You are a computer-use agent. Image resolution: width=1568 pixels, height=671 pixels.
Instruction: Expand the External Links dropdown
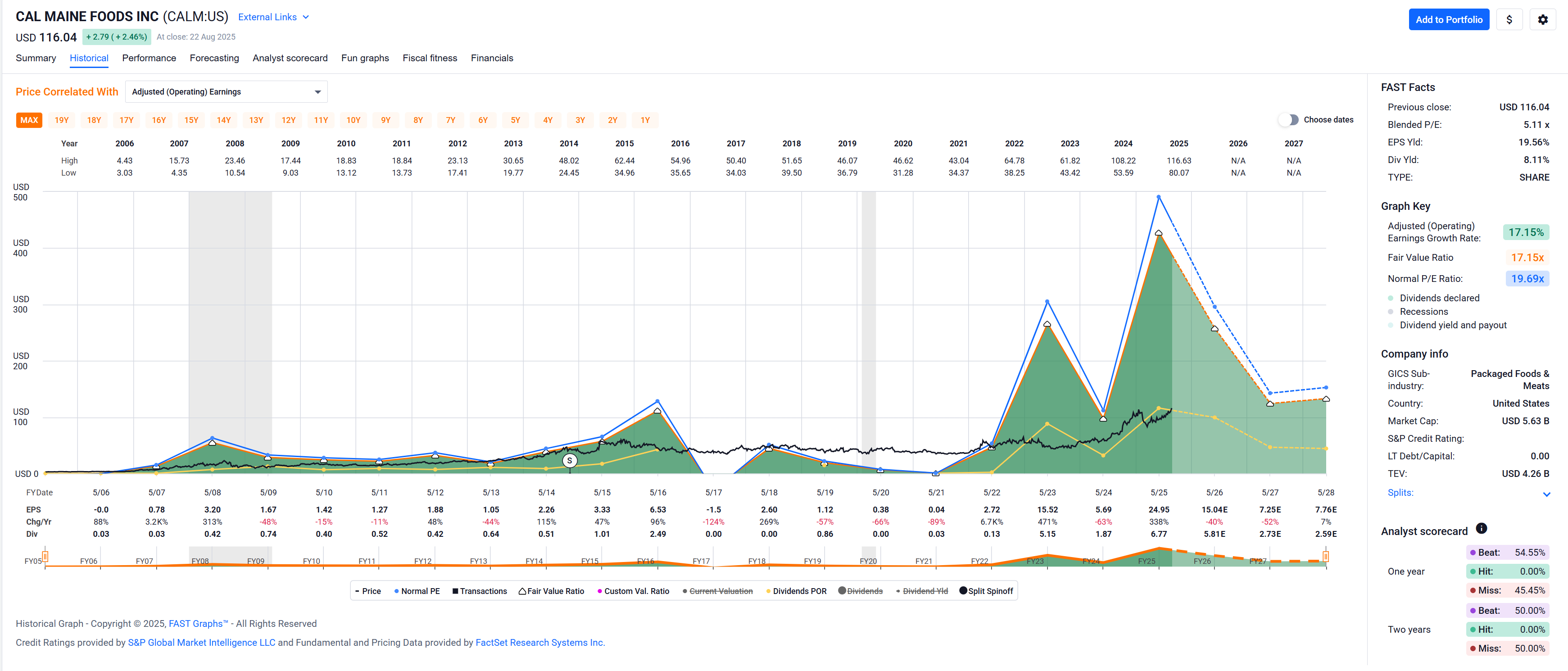(x=273, y=17)
